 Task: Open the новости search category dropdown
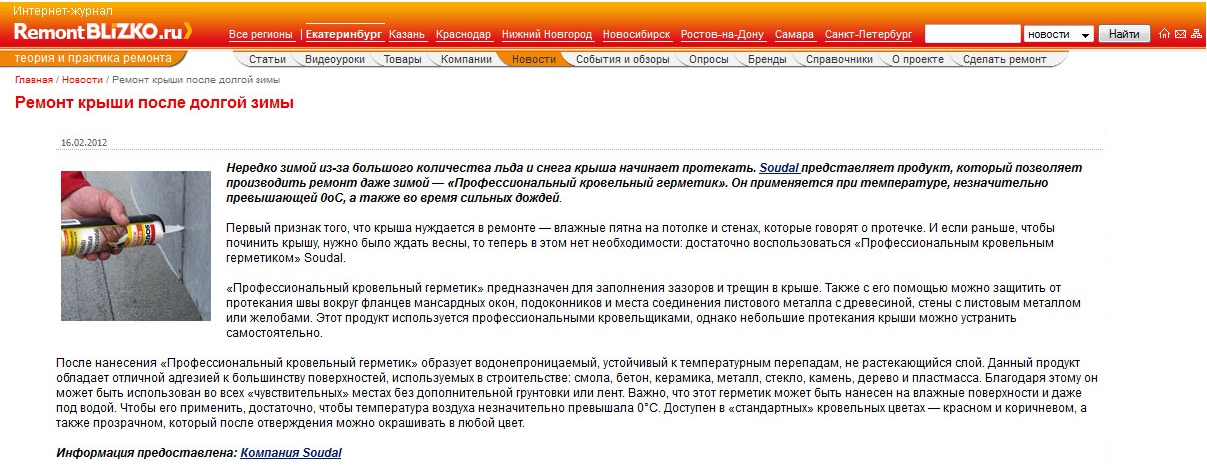1058,34
